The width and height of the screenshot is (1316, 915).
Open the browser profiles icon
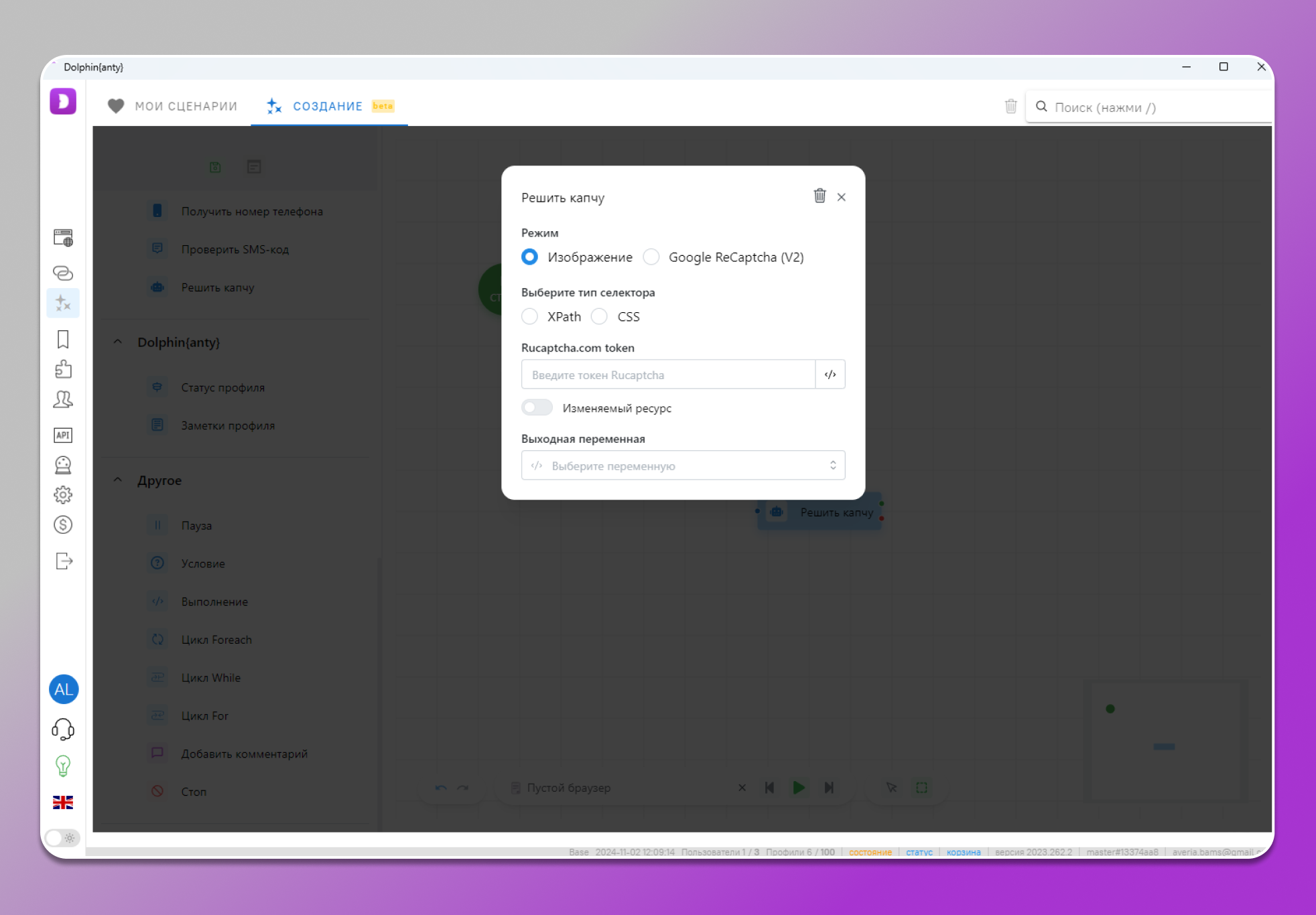point(63,237)
